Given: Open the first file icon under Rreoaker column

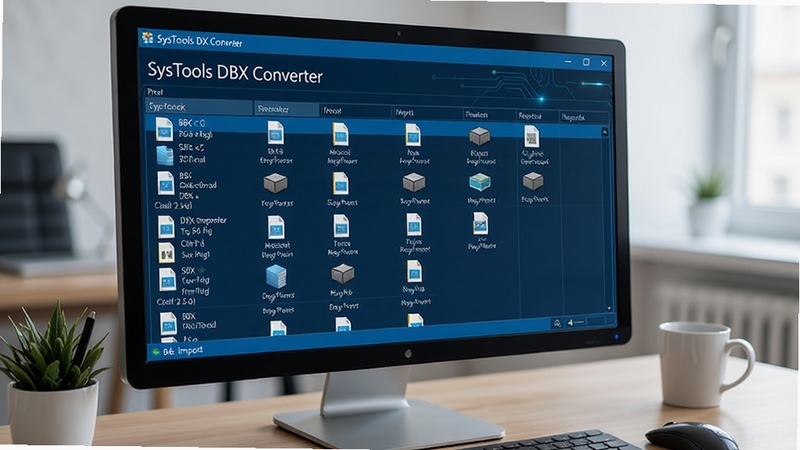Looking at the screenshot, I should point(276,133).
